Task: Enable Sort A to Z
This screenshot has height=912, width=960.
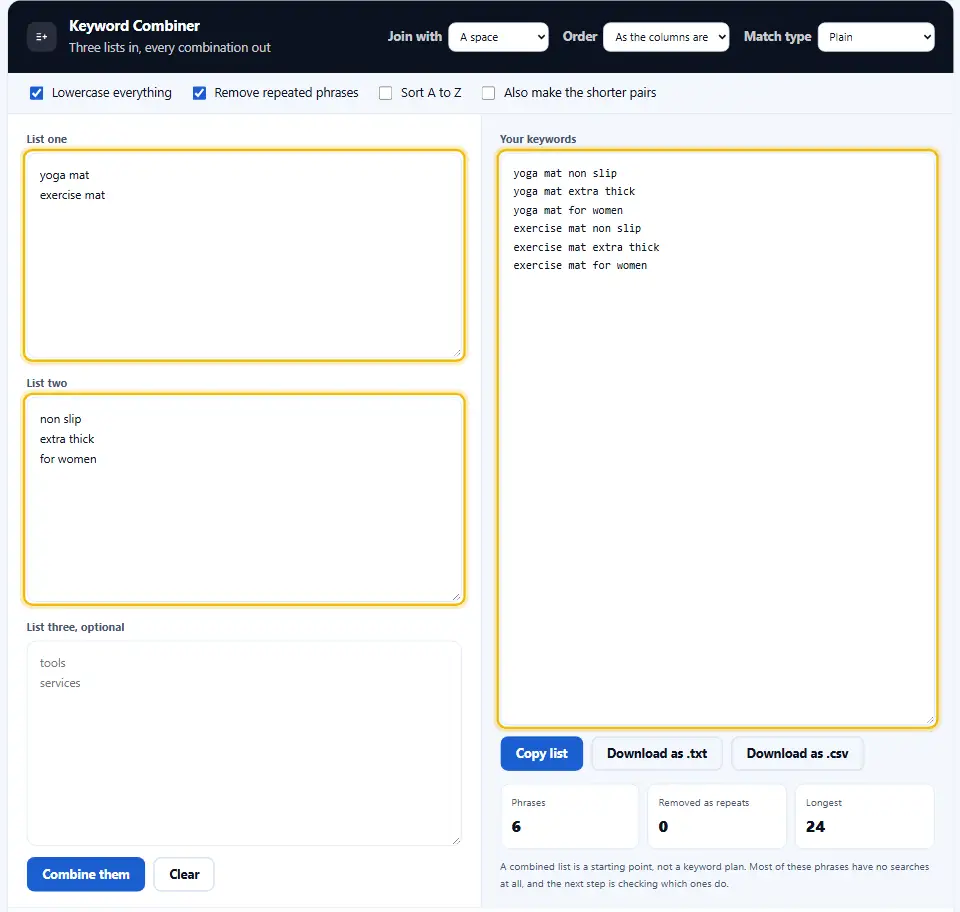Action: click(x=385, y=93)
